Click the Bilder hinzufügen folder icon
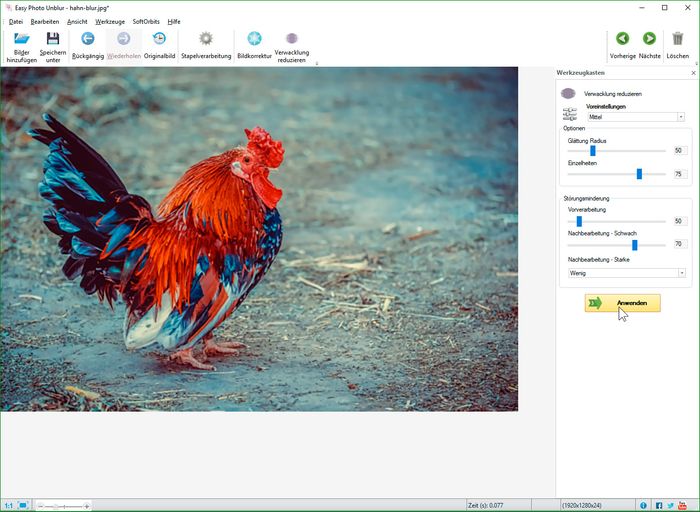This screenshot has width=700, height=512. point(22,39)
